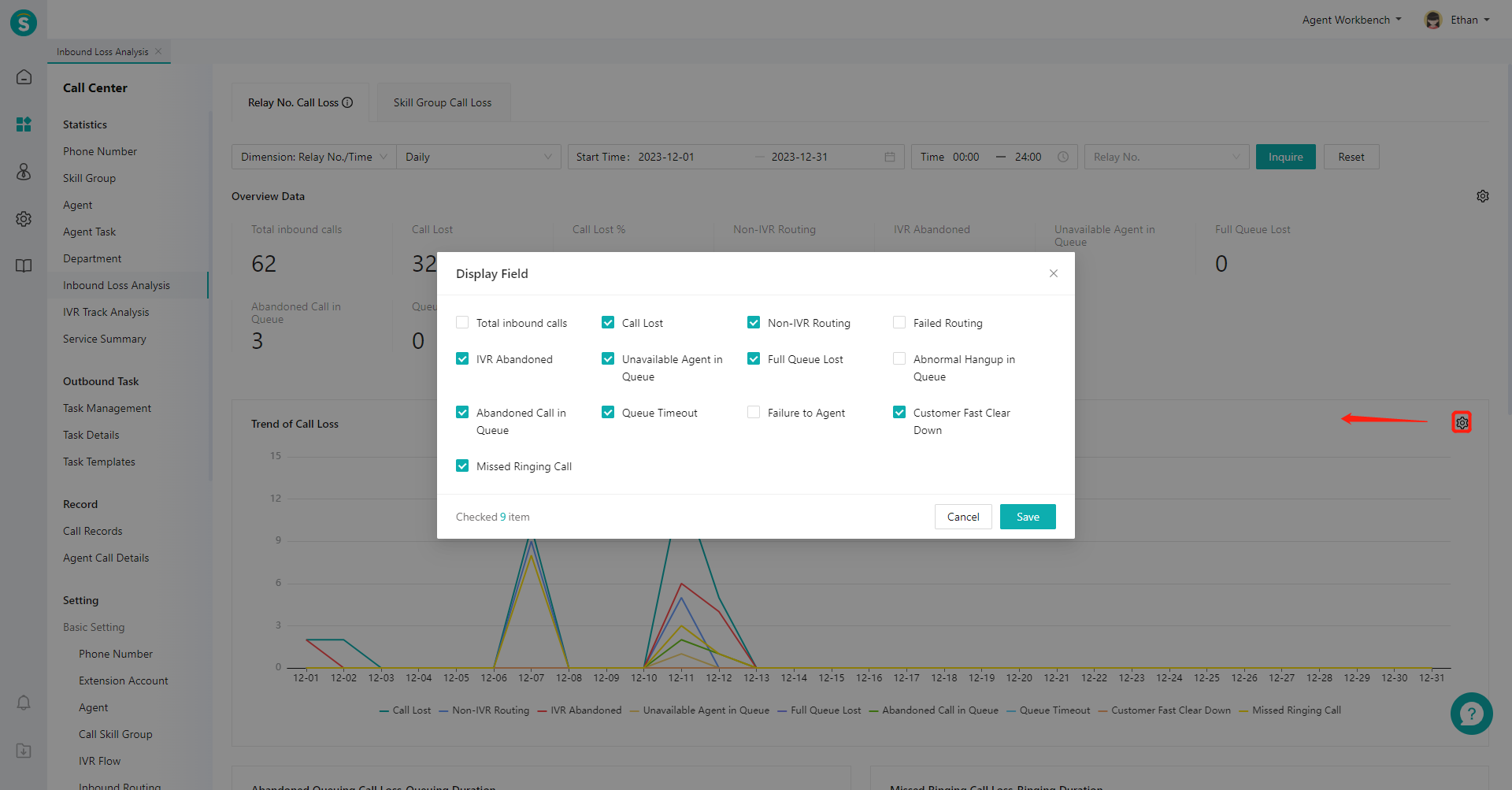
Task: Uncheck Queue Timeout checkbox
Action: [608, 412]
